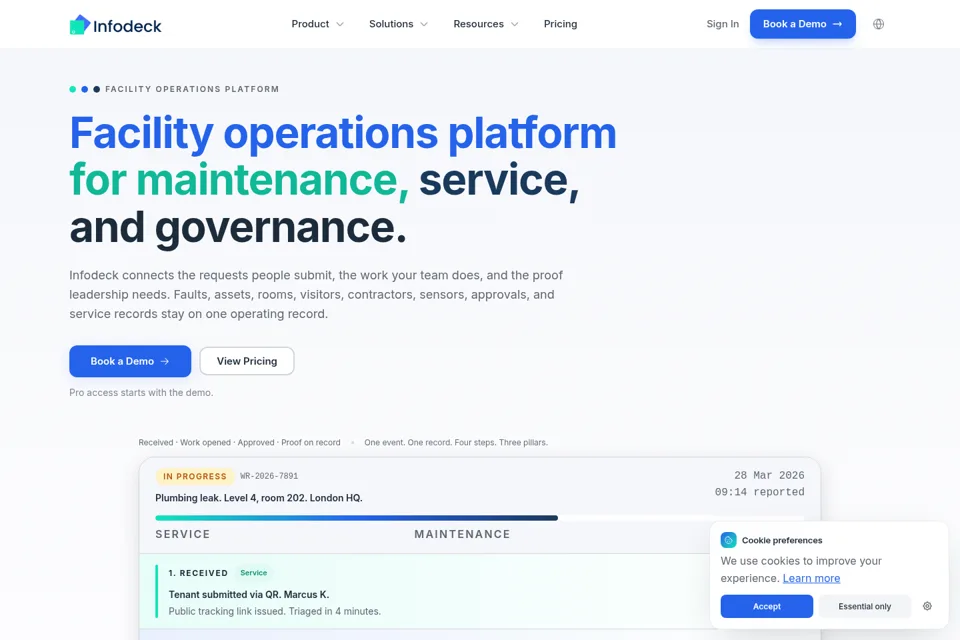Expand the Product menu chevron
Viewport: 960px width, 640px height.
[x=340, y=24]
